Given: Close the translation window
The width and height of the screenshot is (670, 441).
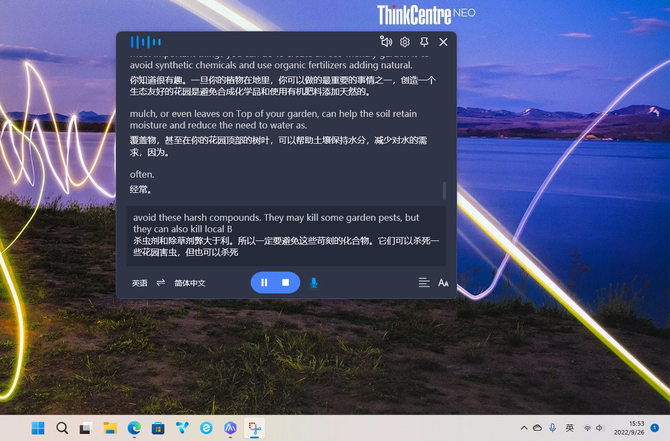Looking at the screenshot, I should pyautogui.click(x=443, y=42).
